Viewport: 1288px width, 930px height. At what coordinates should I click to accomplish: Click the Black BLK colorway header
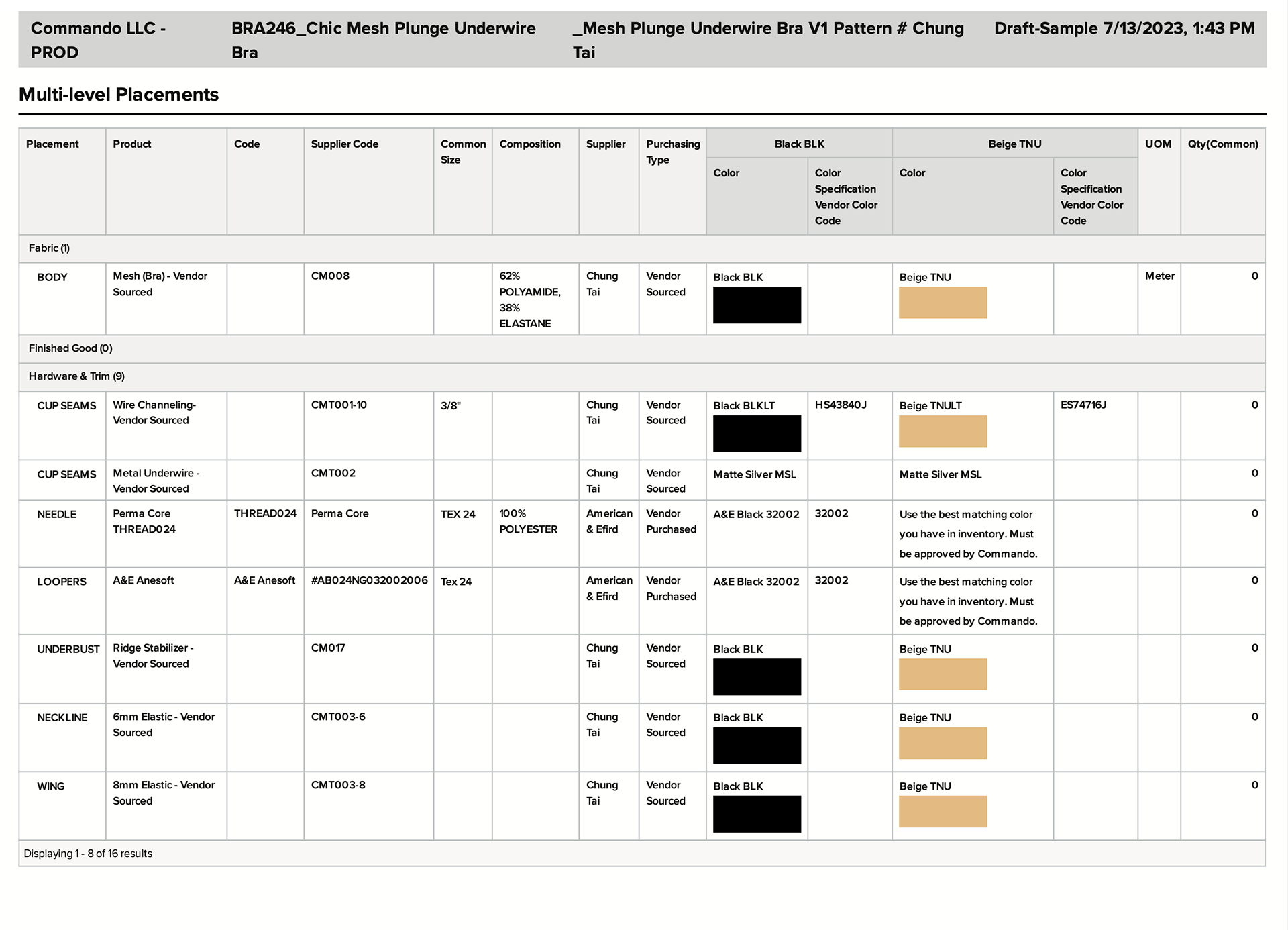point(798,144)
